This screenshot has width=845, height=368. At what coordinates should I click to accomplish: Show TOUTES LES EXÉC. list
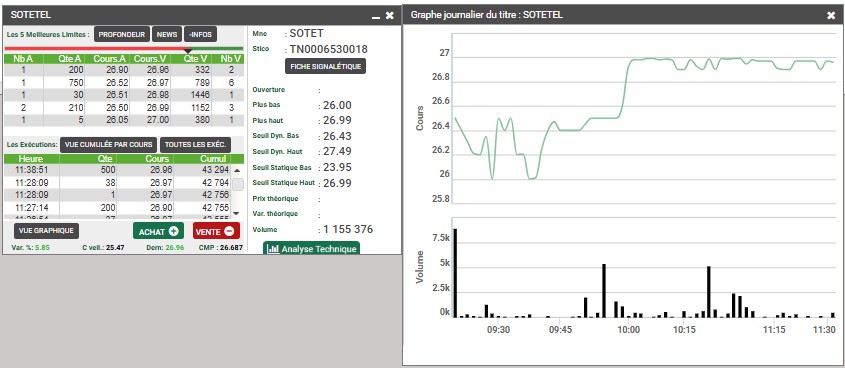(196, 145)
